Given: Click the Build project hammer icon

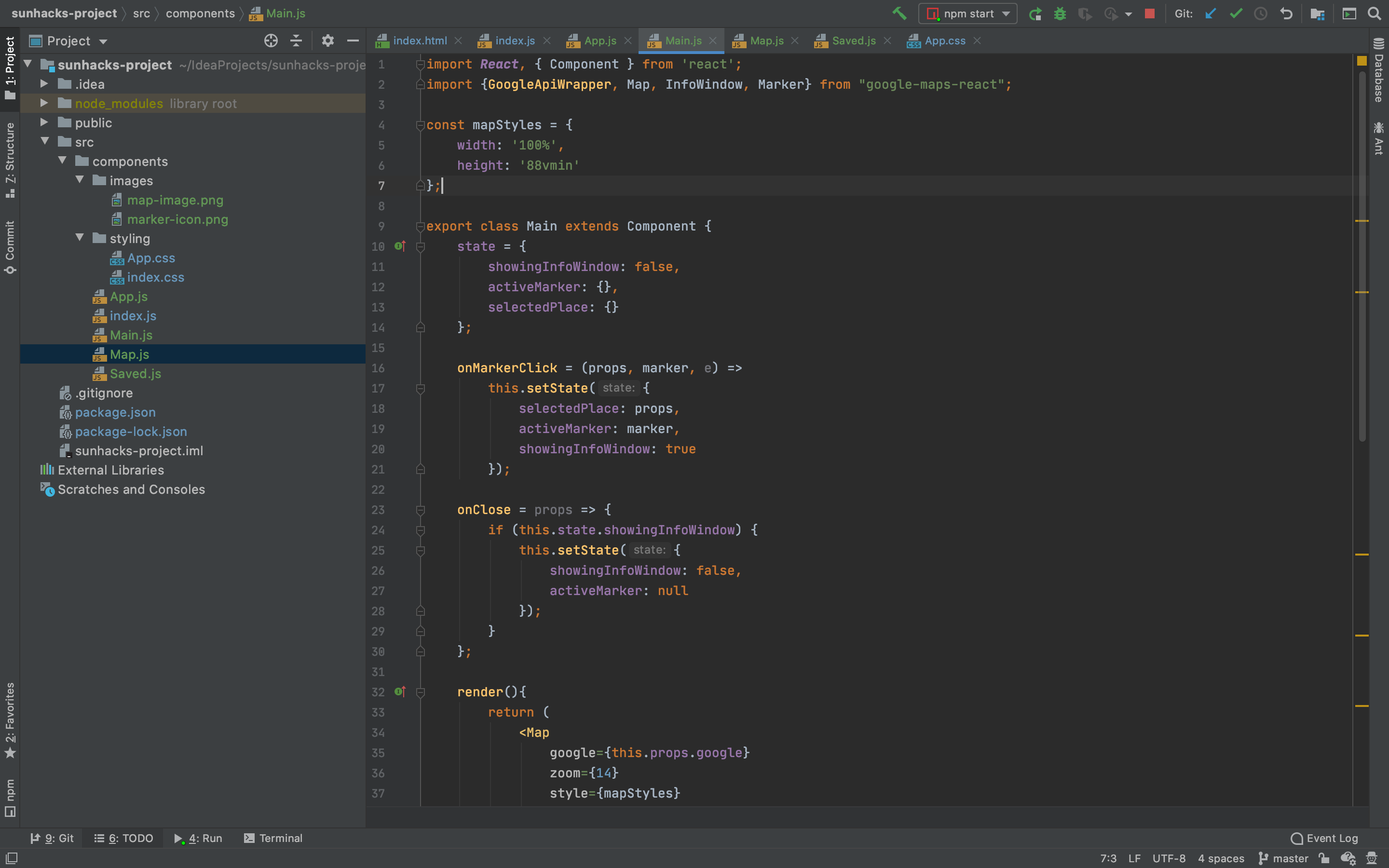Looking at the screenshot, I should click(899, 13).
